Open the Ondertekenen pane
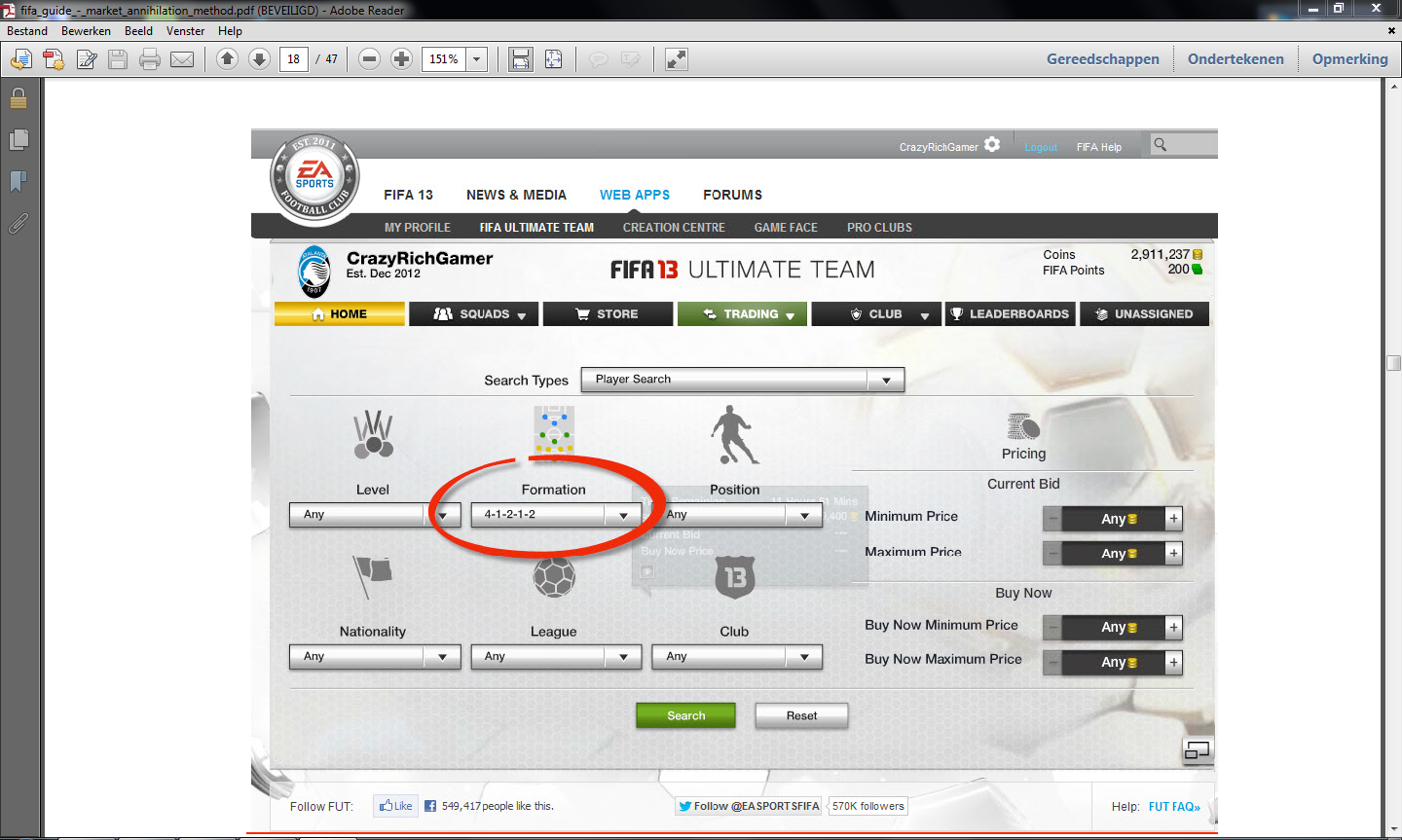Screen dimensions: 1402x840 (x=1236, y=59)
